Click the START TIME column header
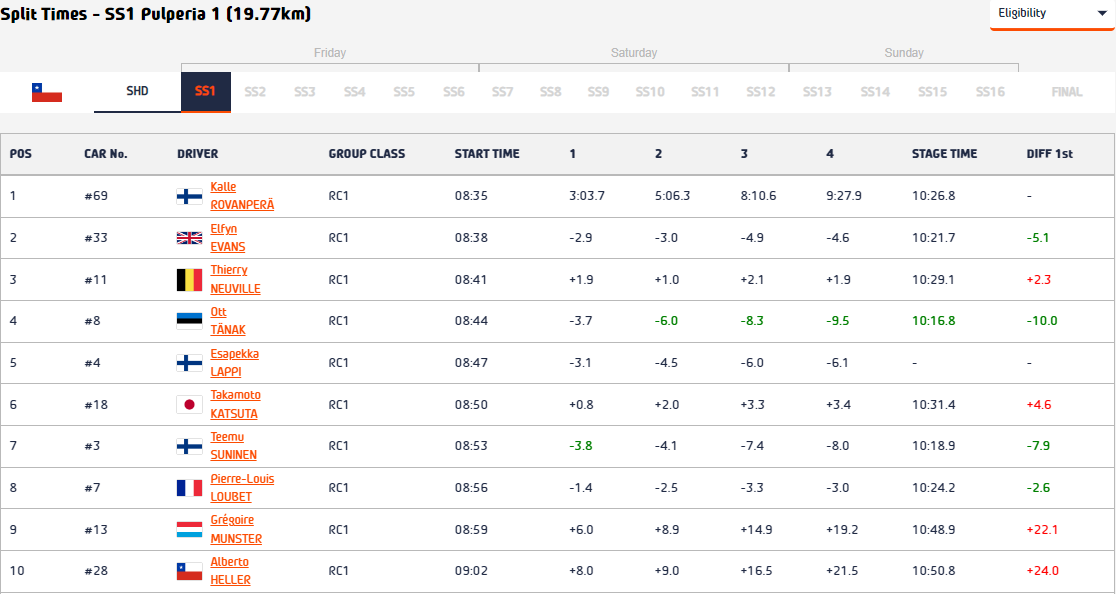 pos(487,154)
